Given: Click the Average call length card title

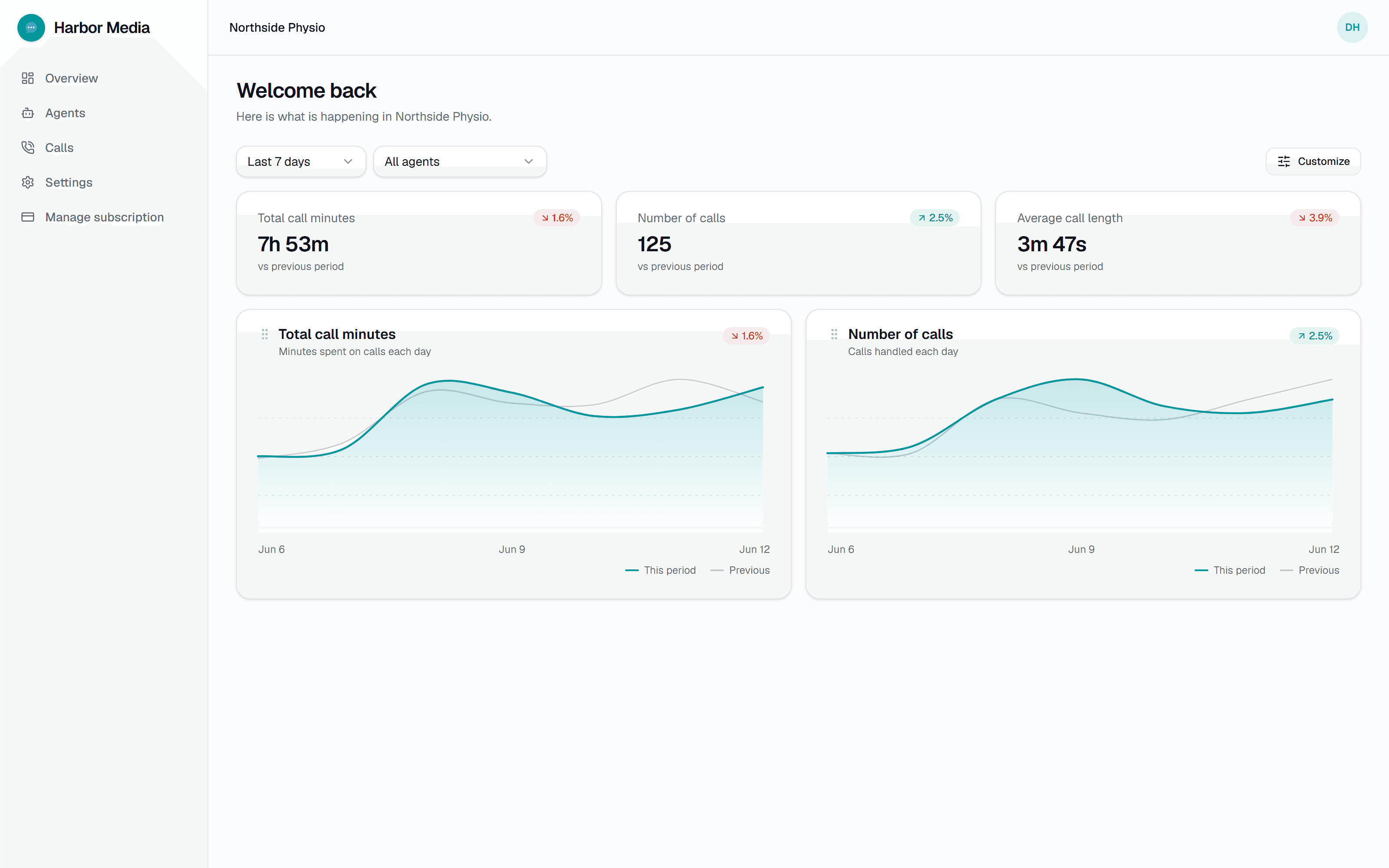Looking at the screenshot, I should click(x=1070, y=218).
